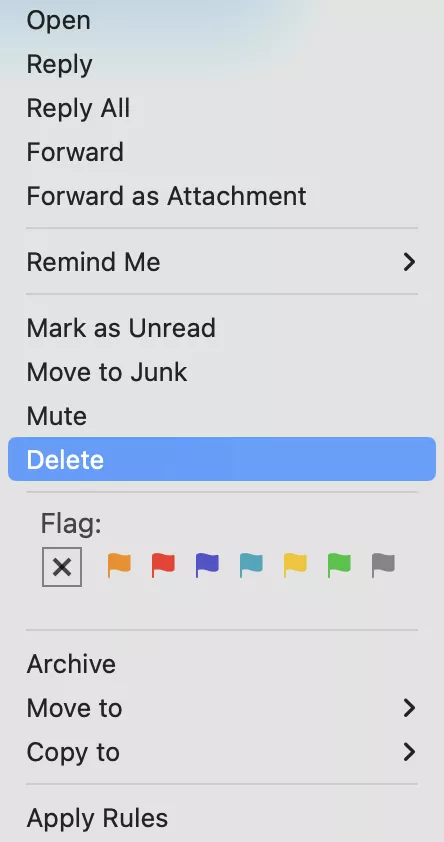Clear flag using the X box

(x=62, y=567)
